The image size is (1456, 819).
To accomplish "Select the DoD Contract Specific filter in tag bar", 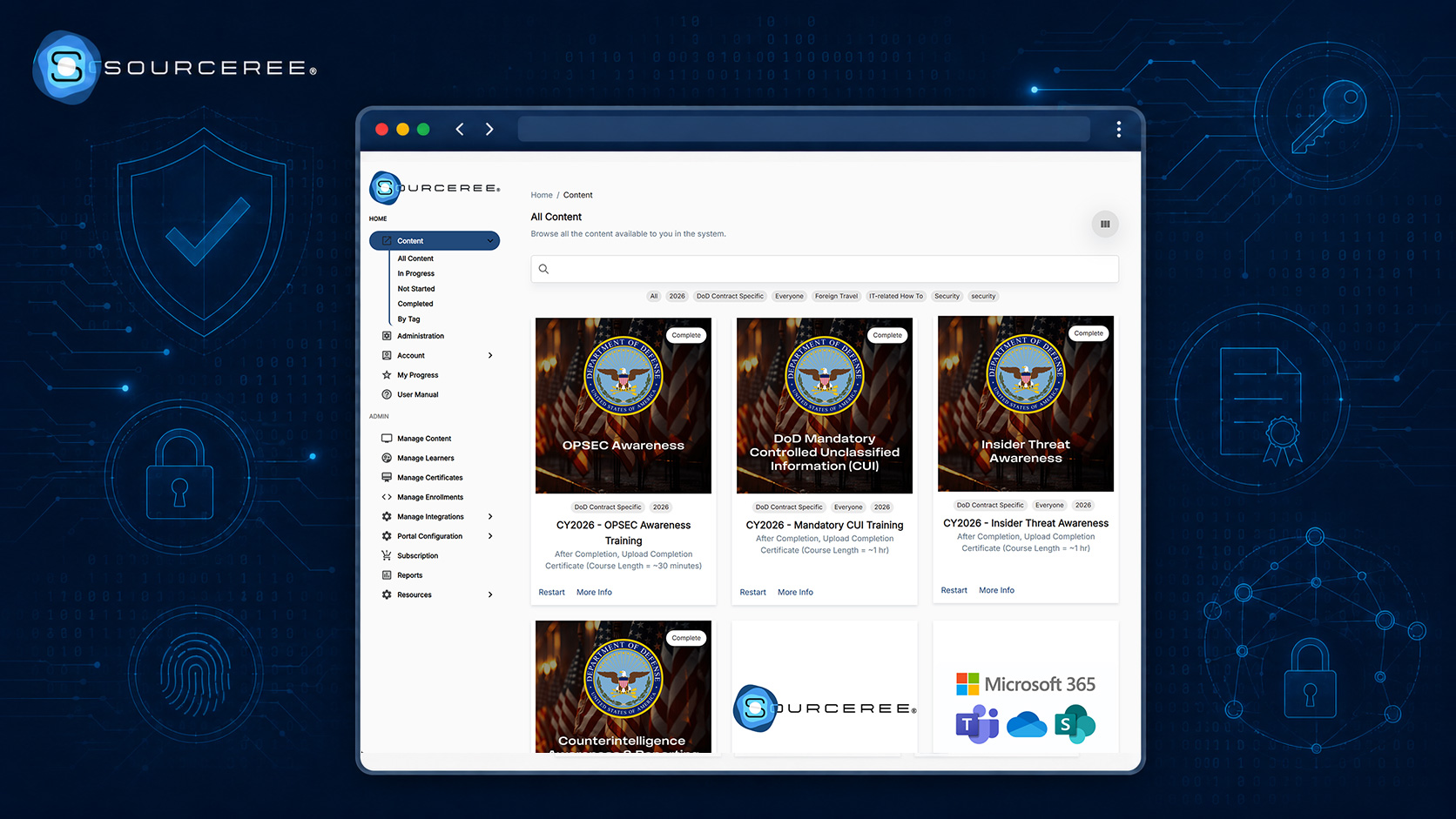I will (730, 296).
